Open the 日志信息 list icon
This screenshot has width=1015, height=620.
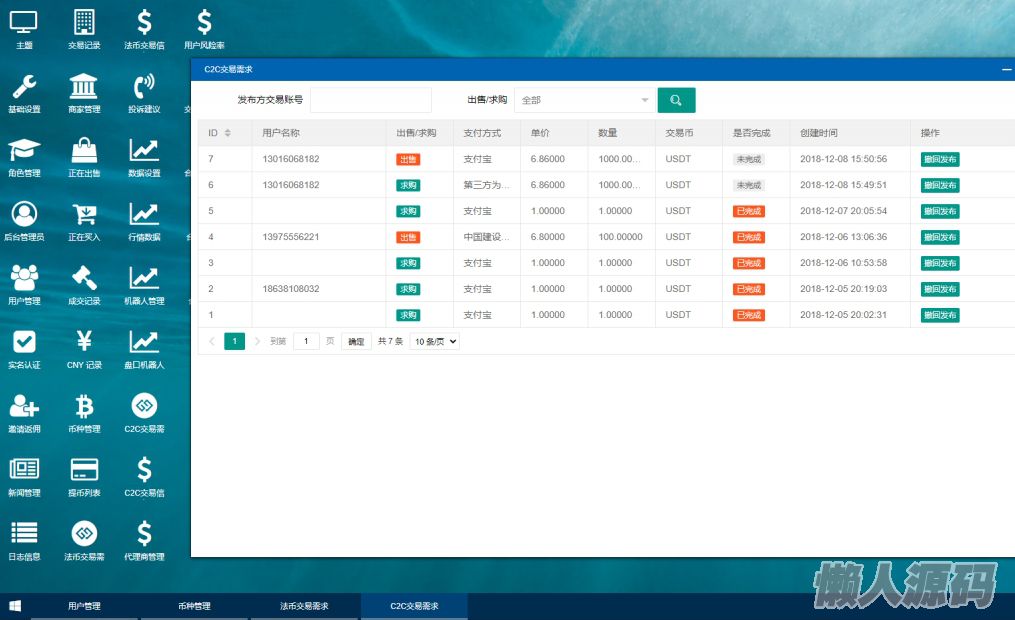[x=24, y=535]
